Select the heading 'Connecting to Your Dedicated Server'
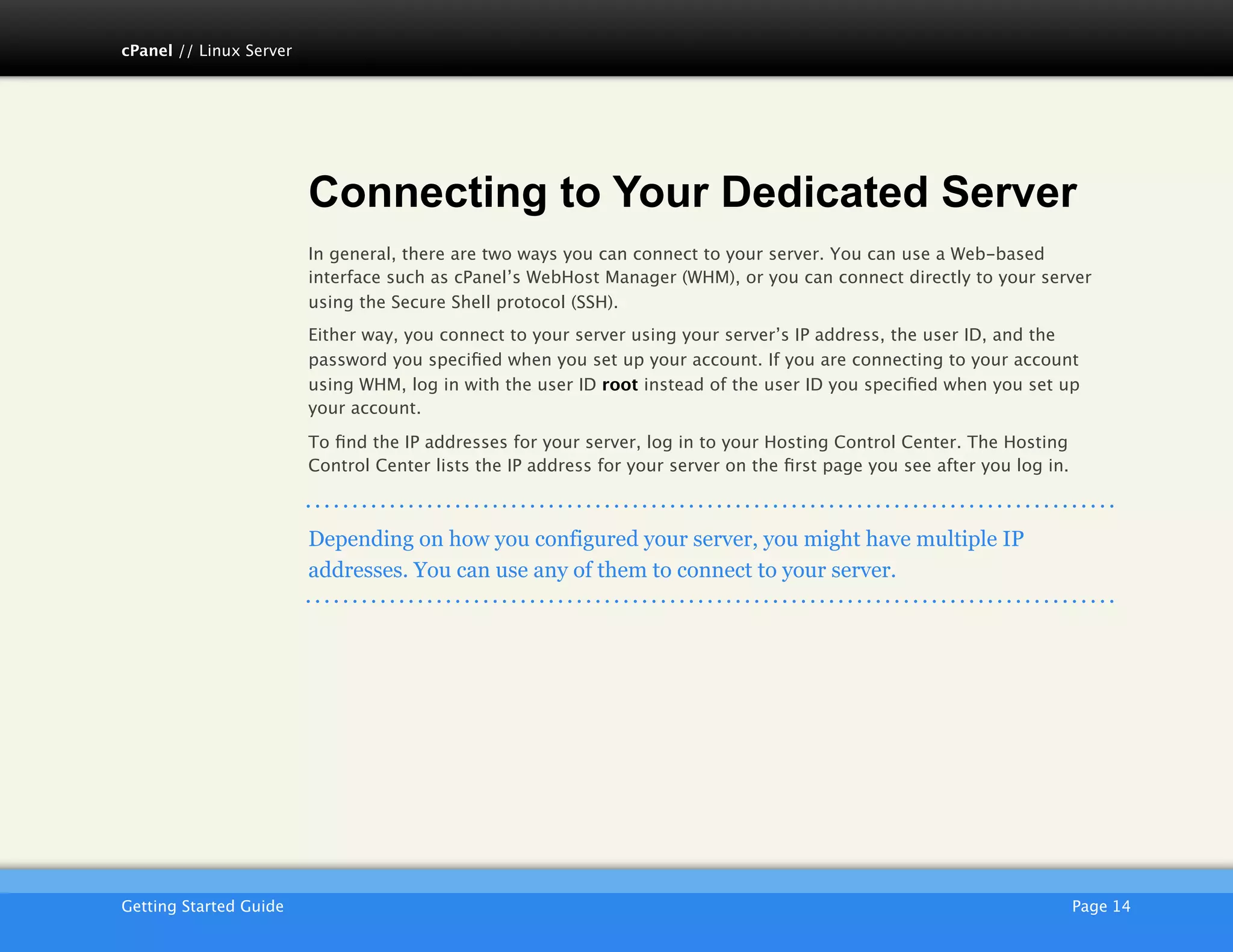Image resolution: width=1233 pixels, height=952 pixels. (x=692, y=193)
